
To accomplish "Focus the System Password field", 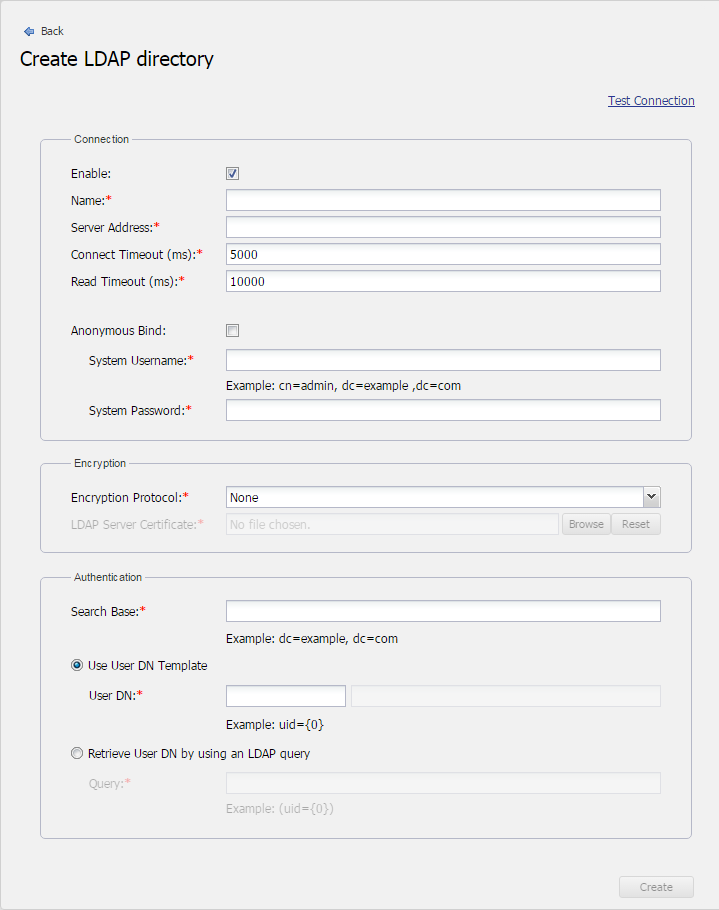I will [443, 410].
